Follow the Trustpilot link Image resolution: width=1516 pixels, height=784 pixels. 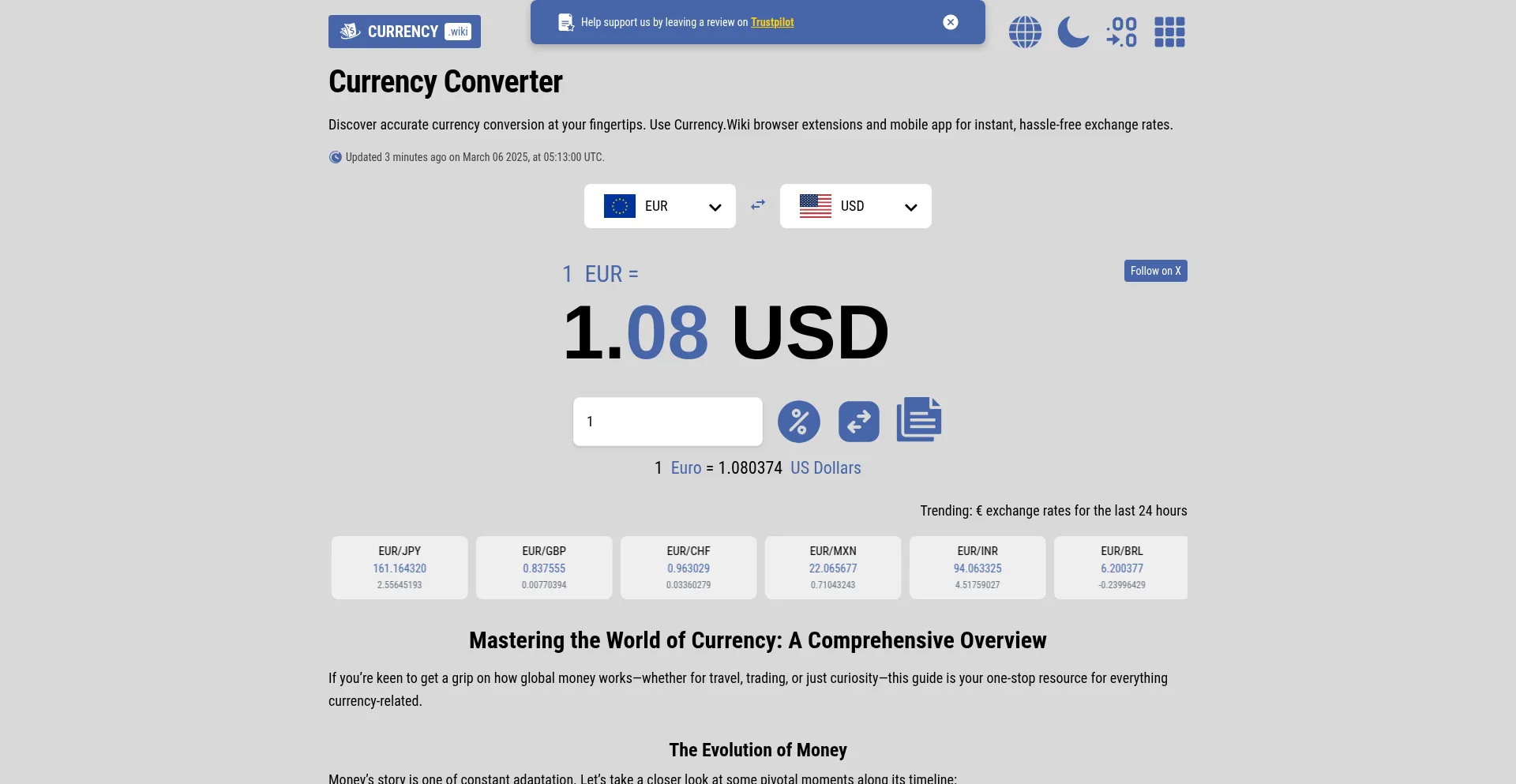tap(772, 22)
